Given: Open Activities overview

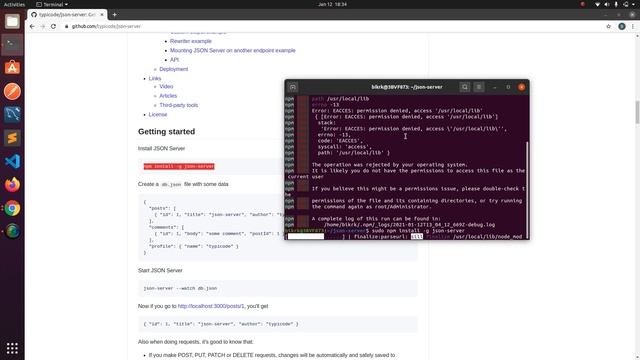Looking at the screenshot, I should [14, 4].
